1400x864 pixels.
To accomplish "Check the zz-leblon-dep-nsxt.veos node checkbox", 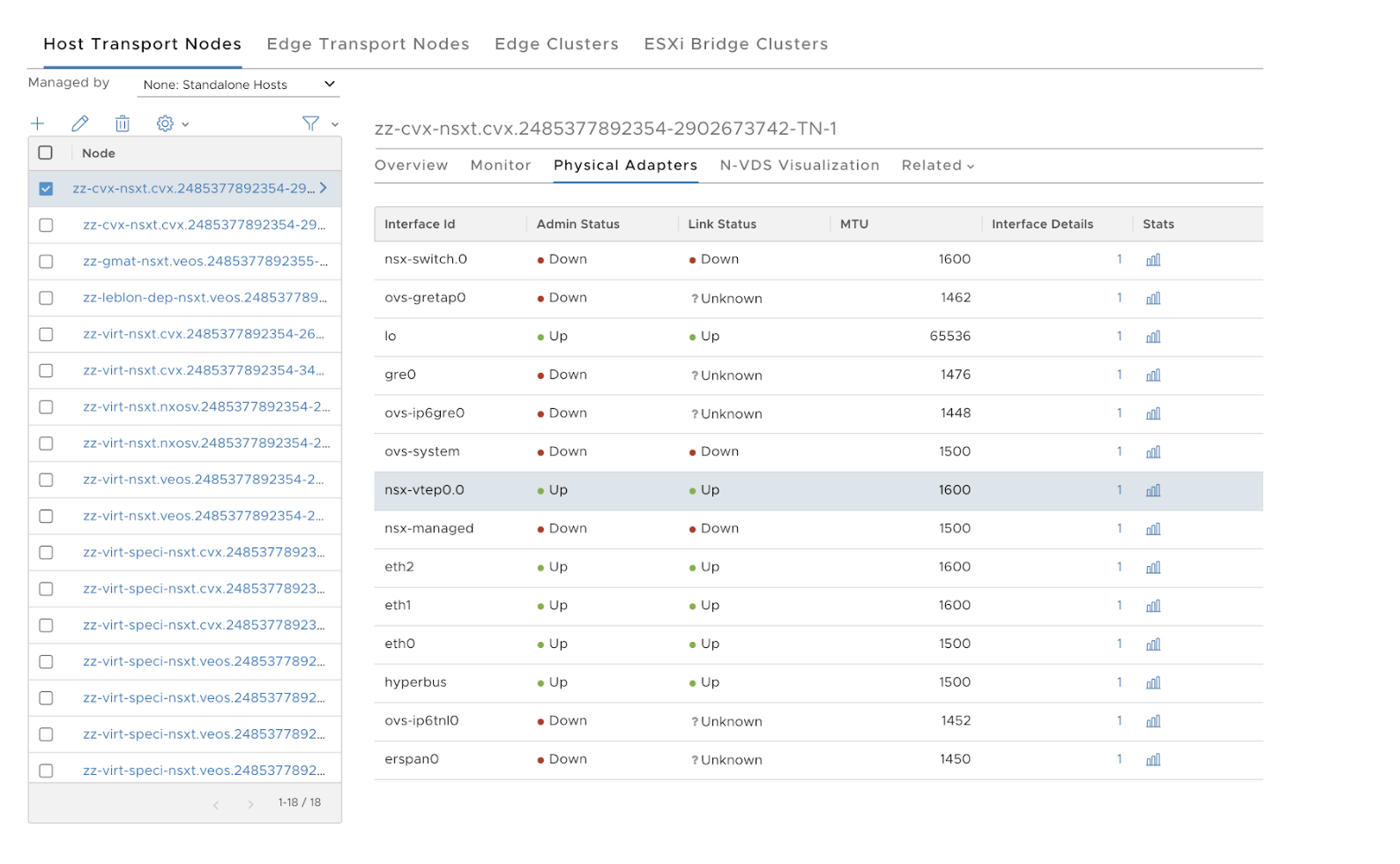I will point(46,298).
